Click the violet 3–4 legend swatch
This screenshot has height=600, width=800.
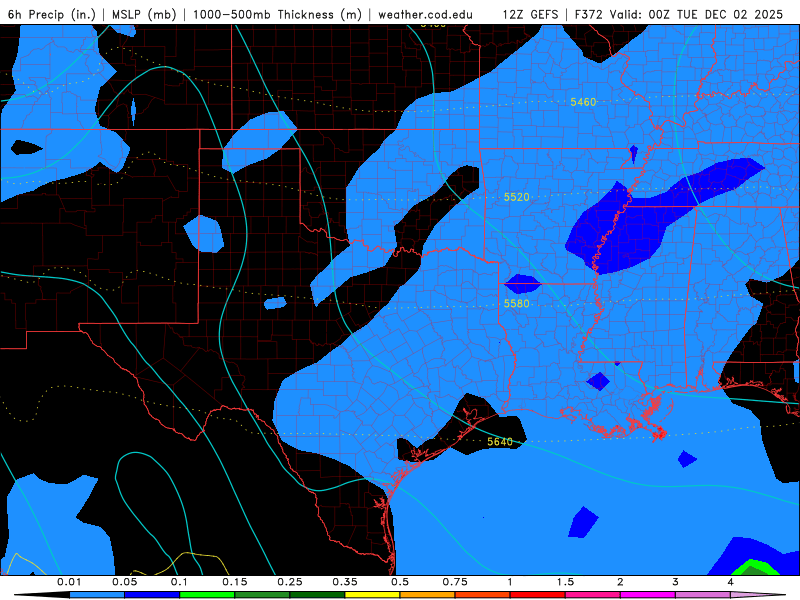click(x=703, y=595)
